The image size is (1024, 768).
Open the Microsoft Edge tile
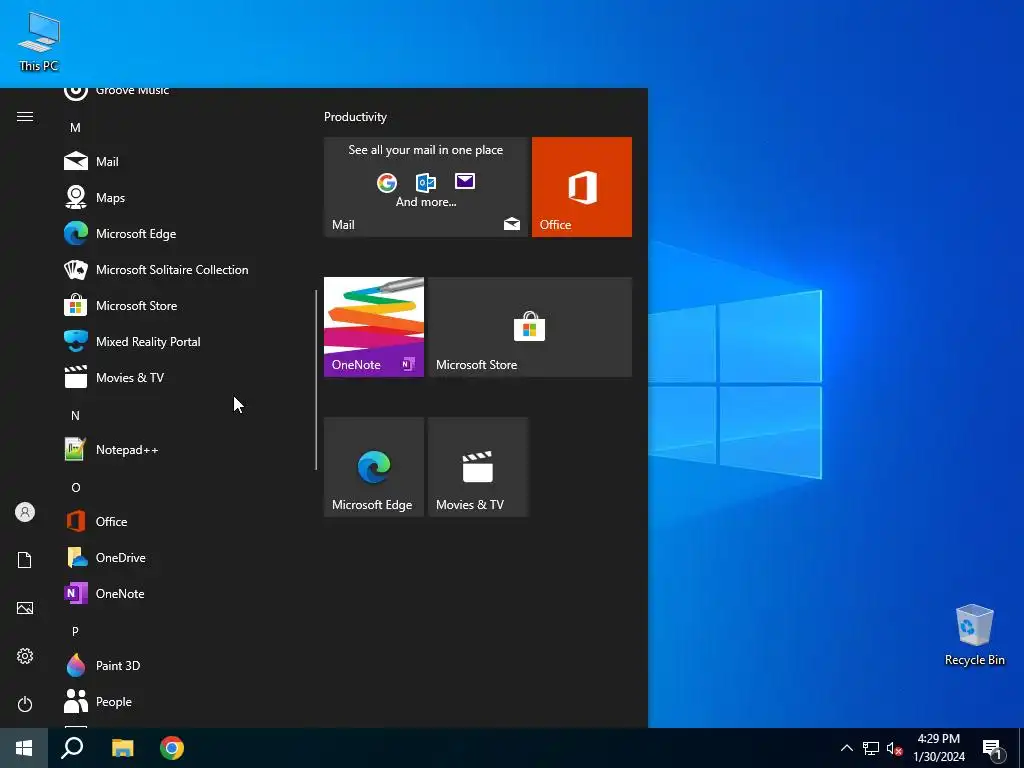coord(374,467)
